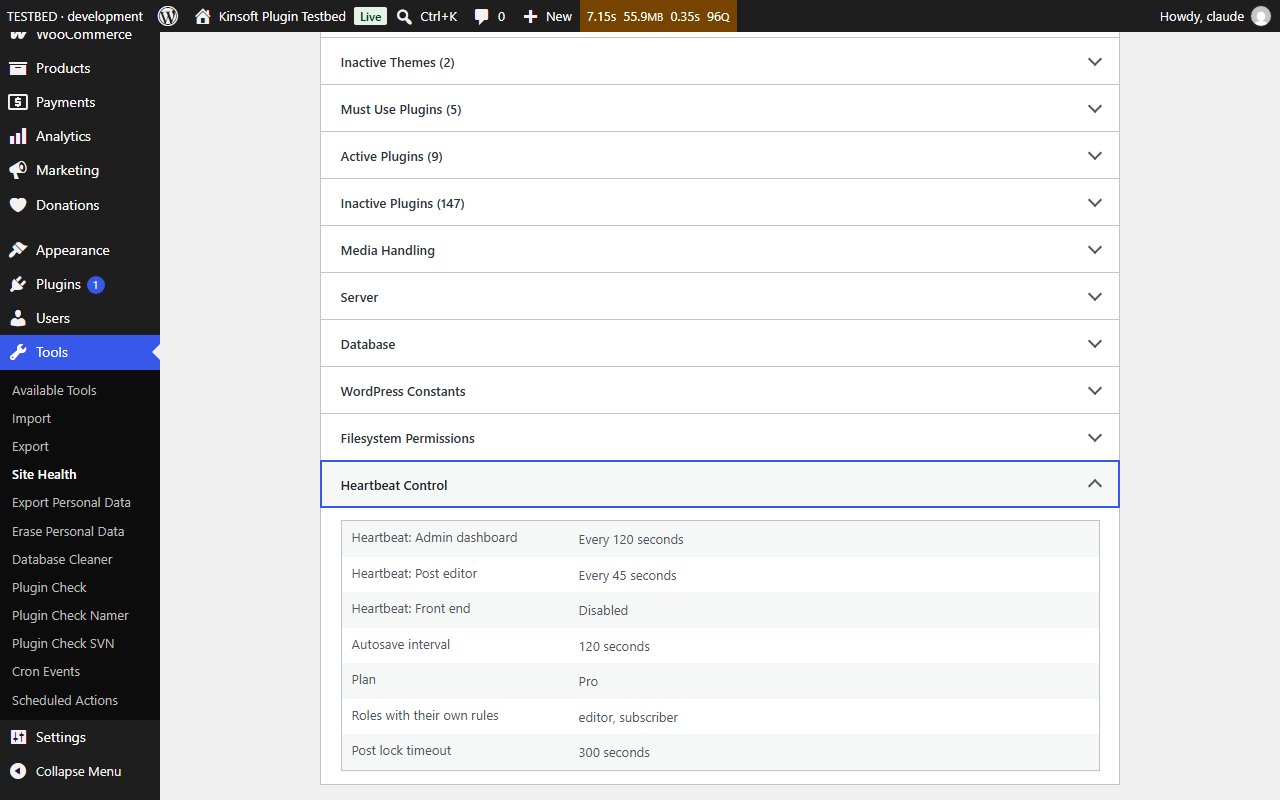
Task: Expand the Database section
Action: click(x=719, y=344)
